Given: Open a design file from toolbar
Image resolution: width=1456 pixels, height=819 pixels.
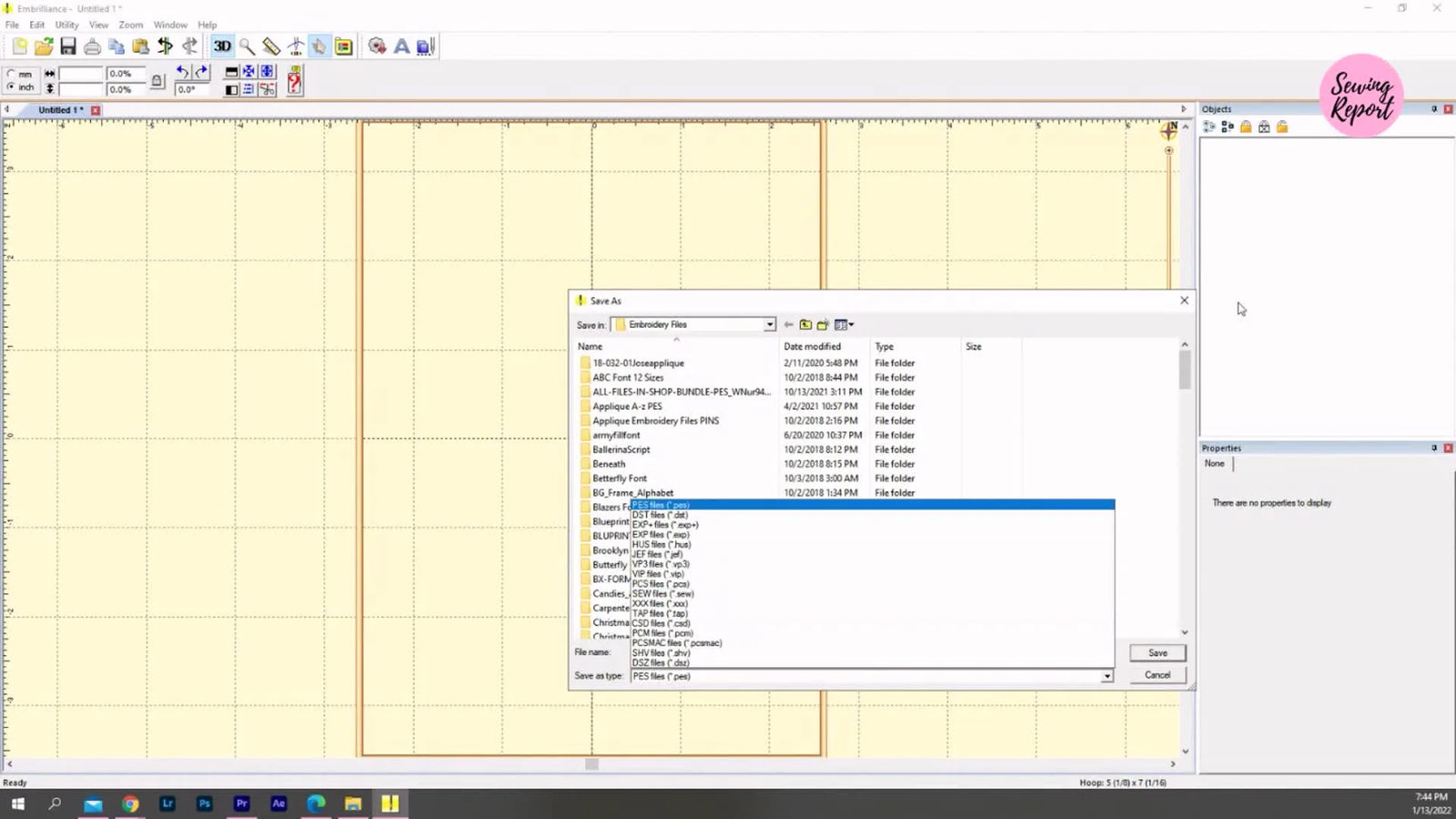Looking at the screenshot, I should click(44, 46).
